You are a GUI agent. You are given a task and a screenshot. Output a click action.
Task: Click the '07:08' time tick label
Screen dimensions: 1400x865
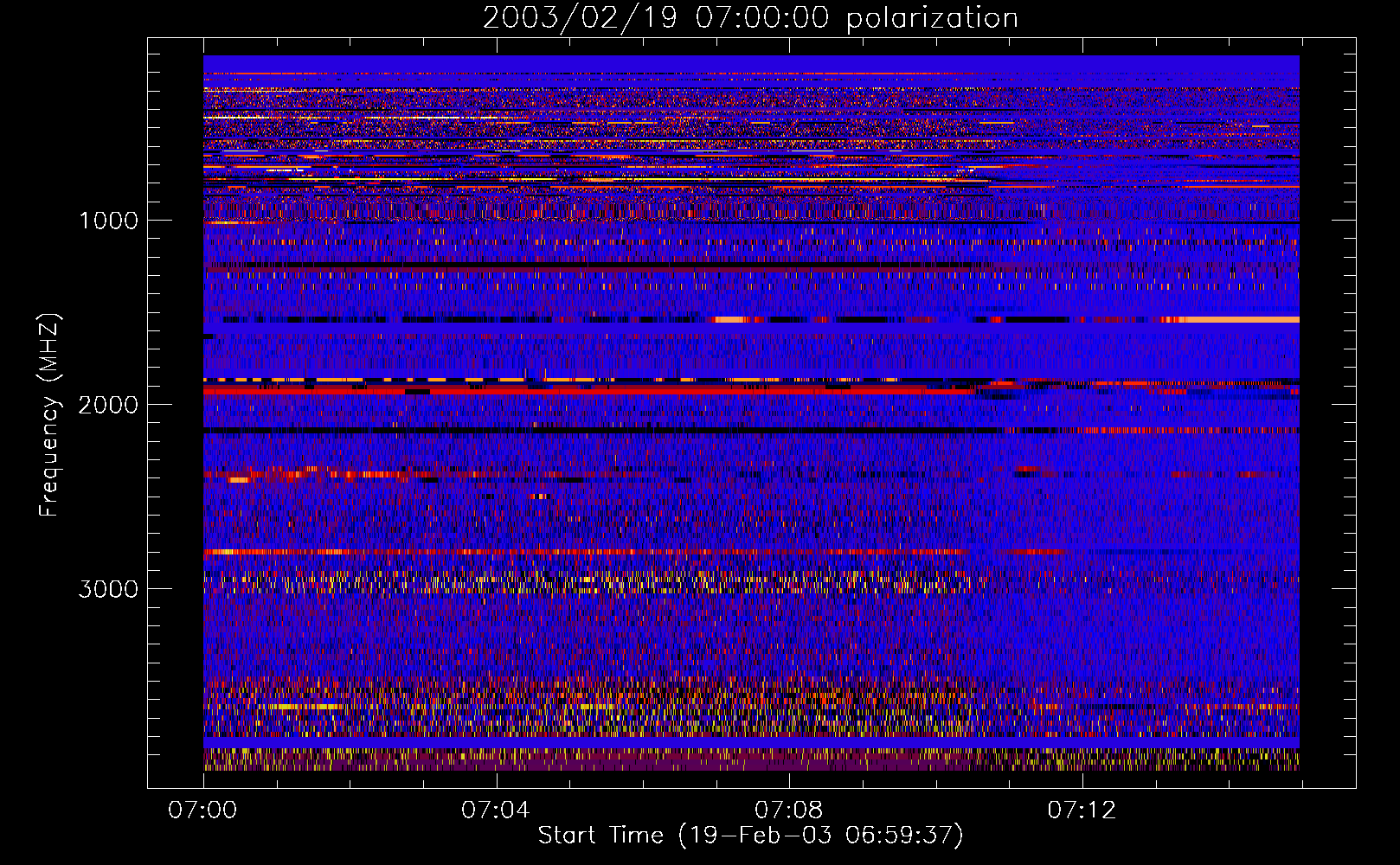pyautogui.click(x=788, y=811)
